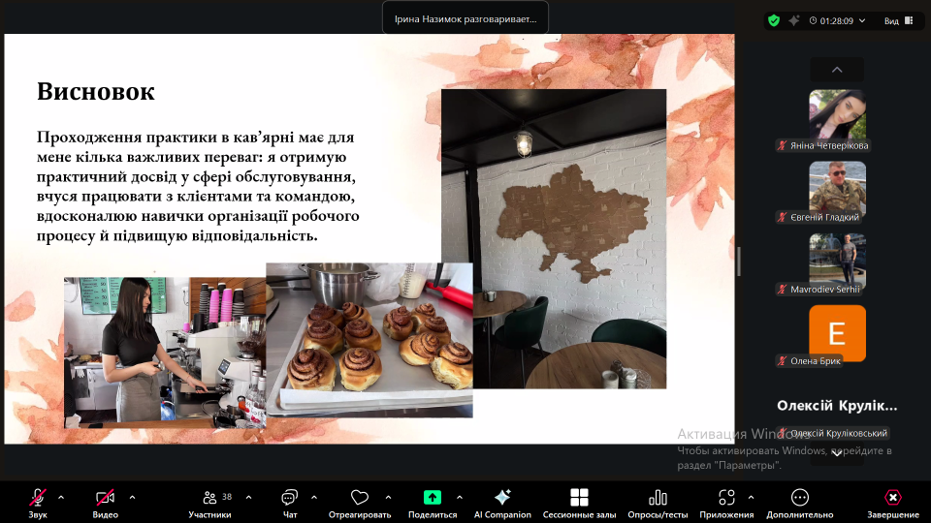Viewport: 931px width, 523px height.
Task: Open the Чат chat panel
Action: tap(290, 502)
